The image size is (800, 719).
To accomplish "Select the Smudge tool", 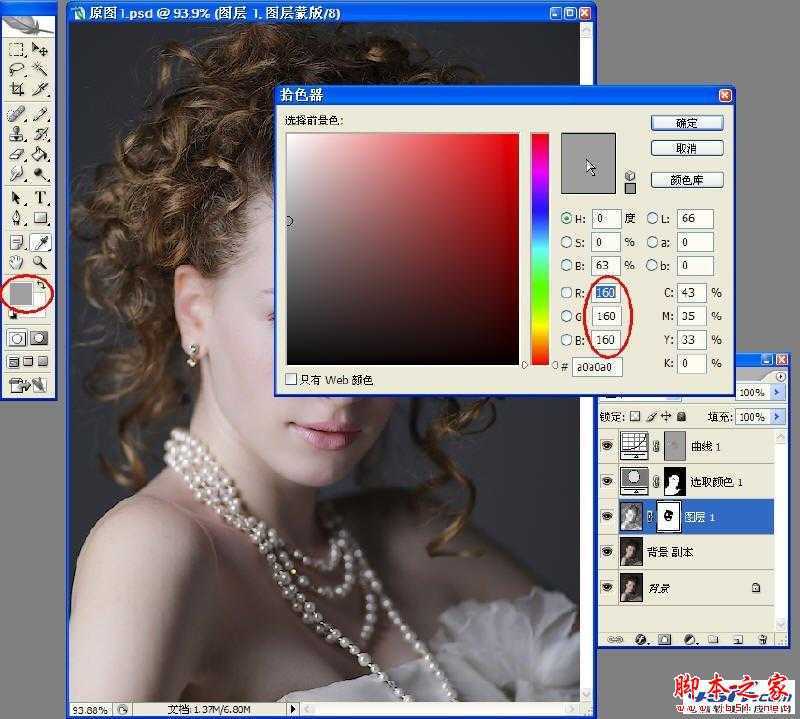I will coord(17,173).
